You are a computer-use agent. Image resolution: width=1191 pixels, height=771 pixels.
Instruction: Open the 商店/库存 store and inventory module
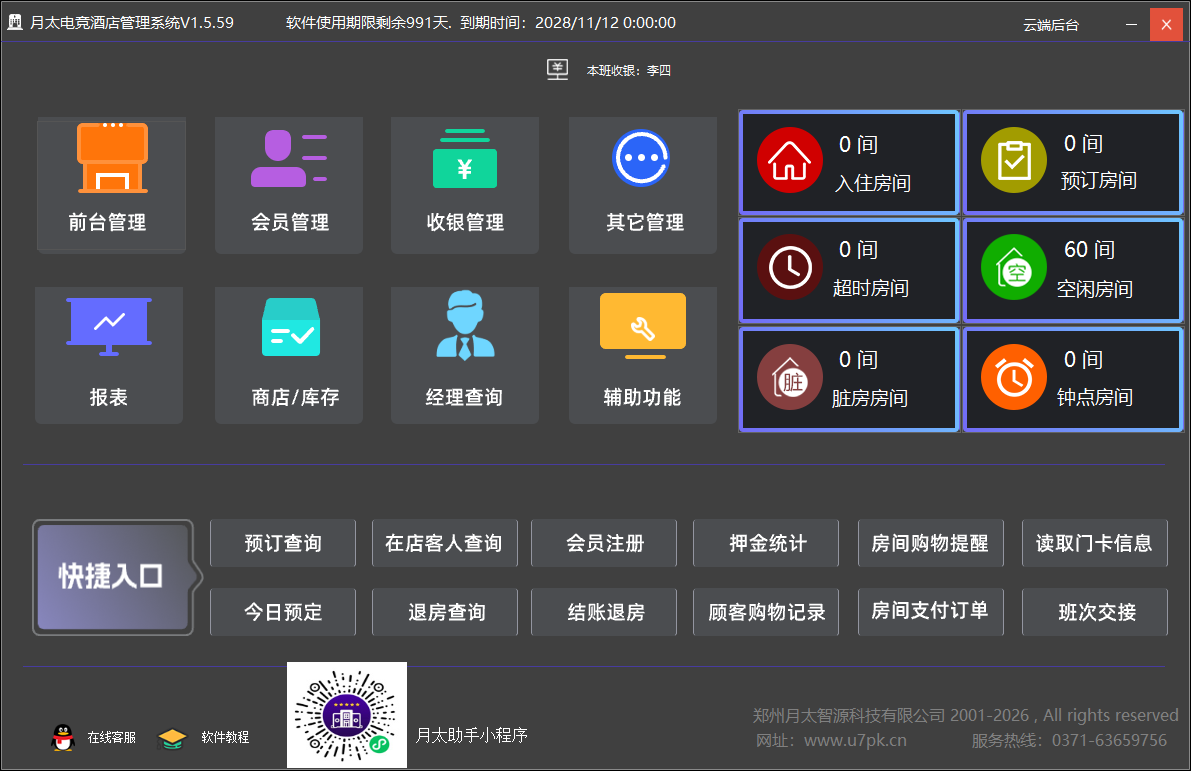(x=289, y=355)
